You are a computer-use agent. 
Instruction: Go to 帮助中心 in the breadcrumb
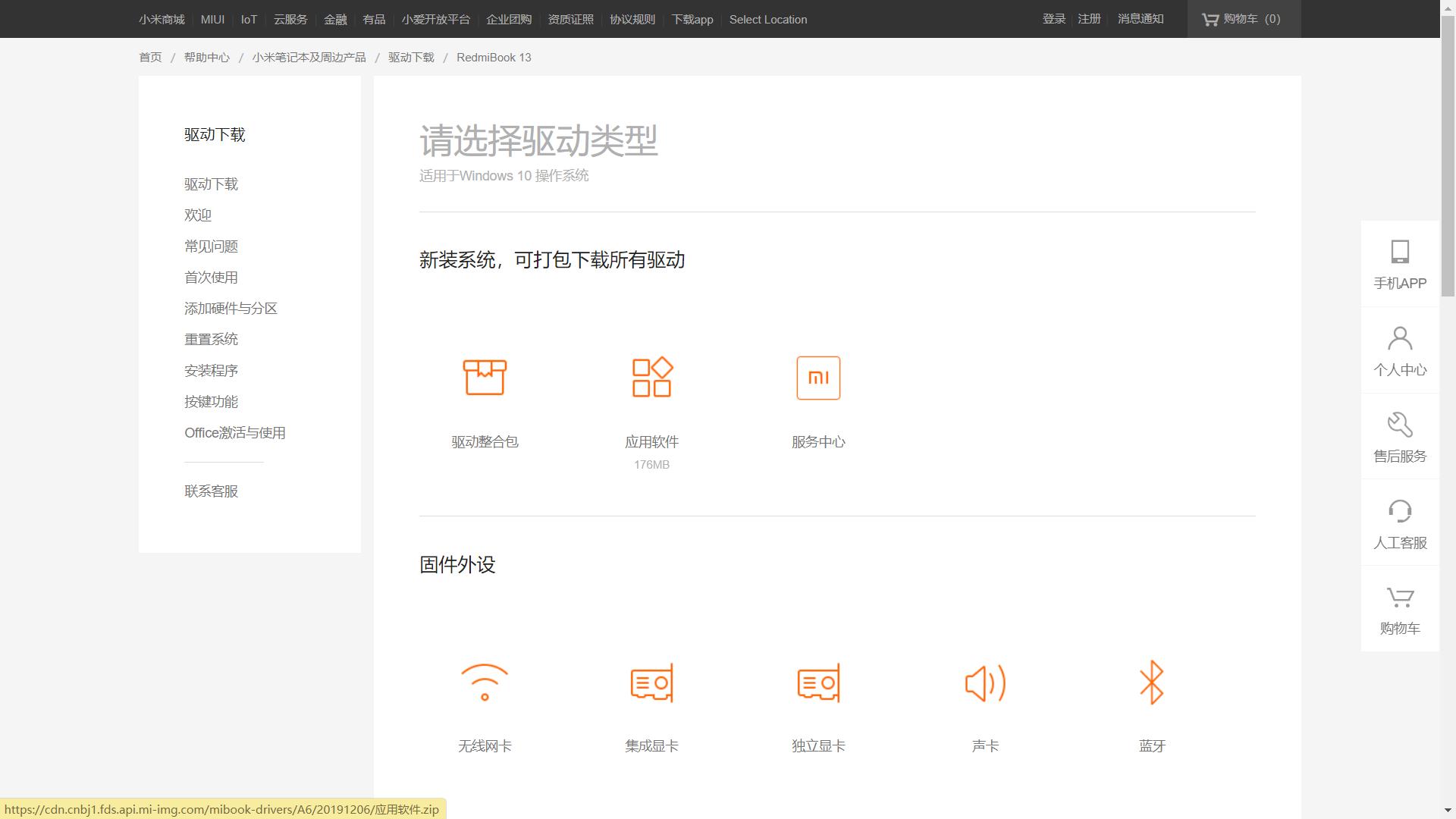pos(206,58)
